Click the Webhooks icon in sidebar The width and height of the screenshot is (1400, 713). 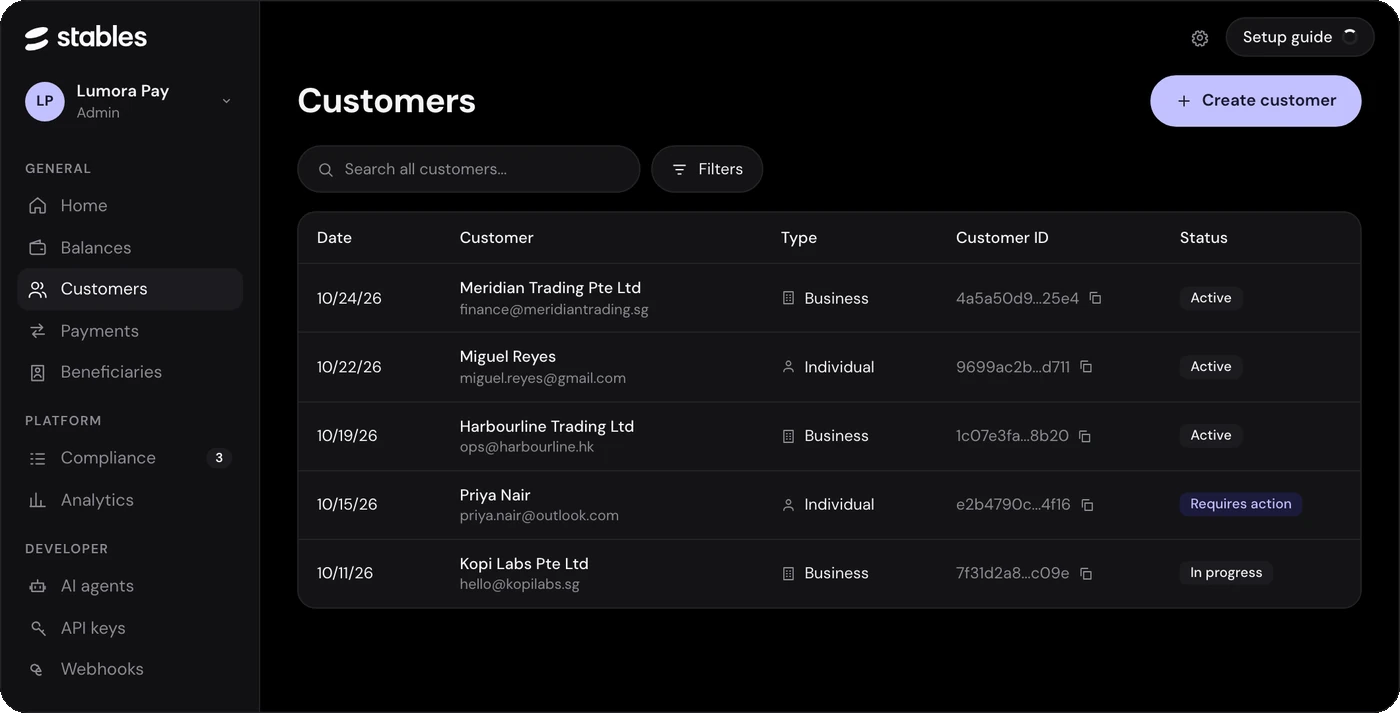pyautogui.click(x=38, y=669)
